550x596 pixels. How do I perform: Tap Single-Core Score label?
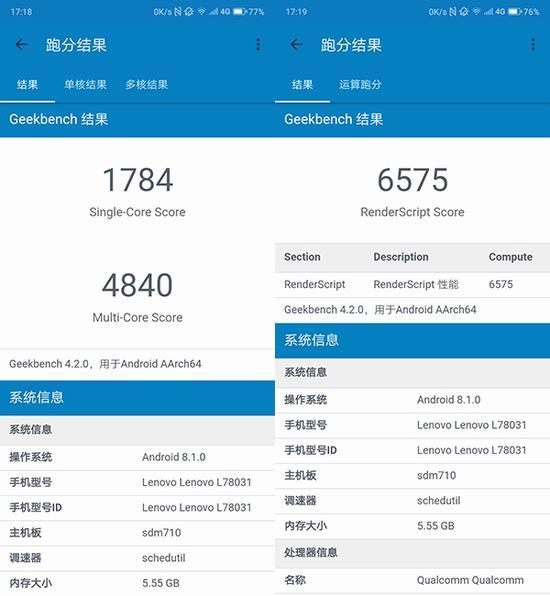pos(138,212)
